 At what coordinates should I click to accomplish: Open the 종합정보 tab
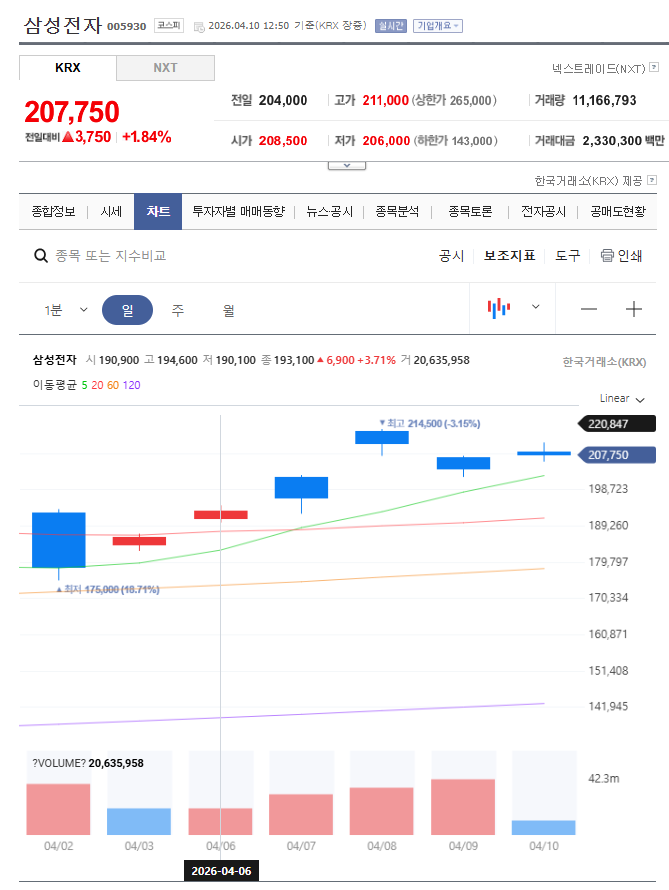click(x=53, y=212)
